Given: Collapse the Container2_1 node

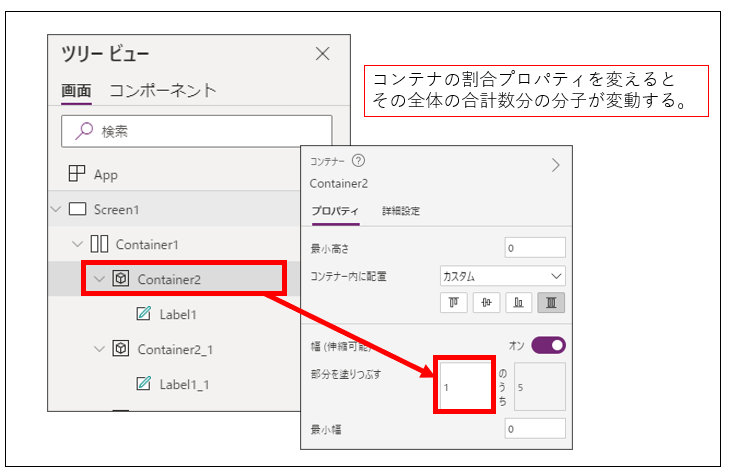Looking at the screenshot, I should (x=99, y=349).
